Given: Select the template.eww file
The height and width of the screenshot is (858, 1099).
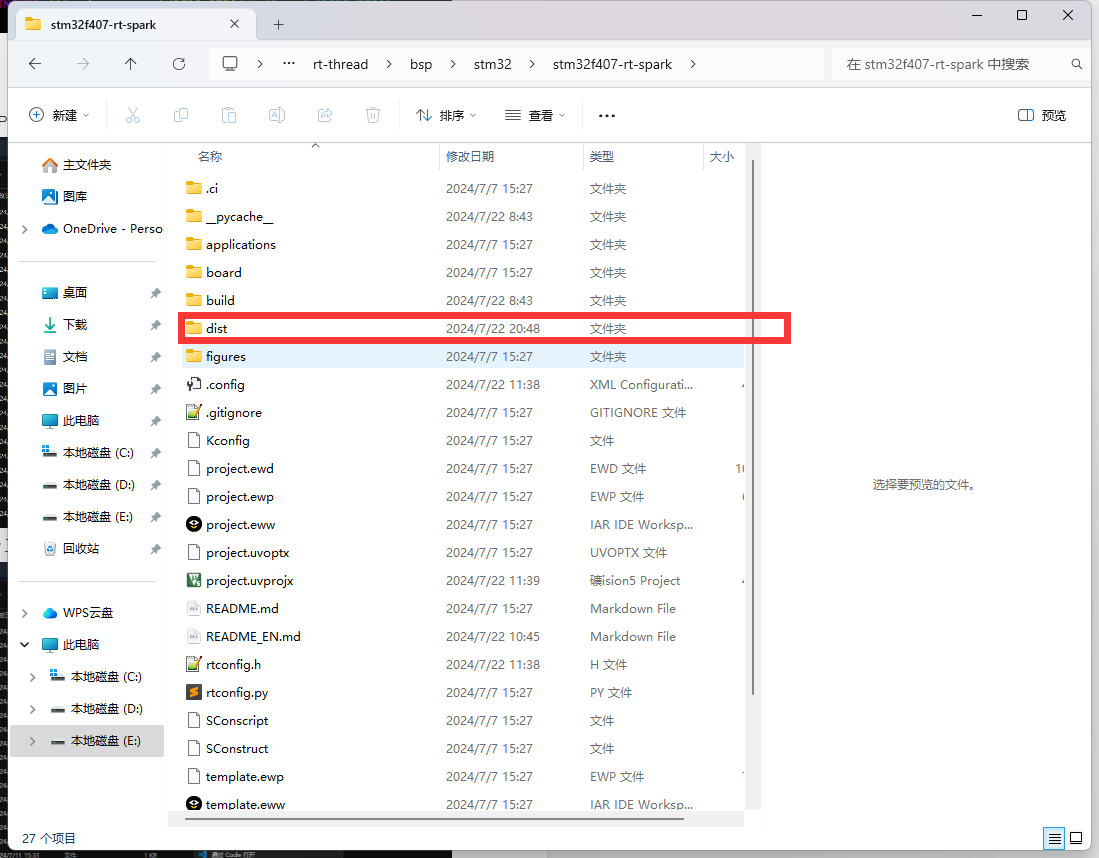Looking at the screenshot, I should click(x=463, y=803).
